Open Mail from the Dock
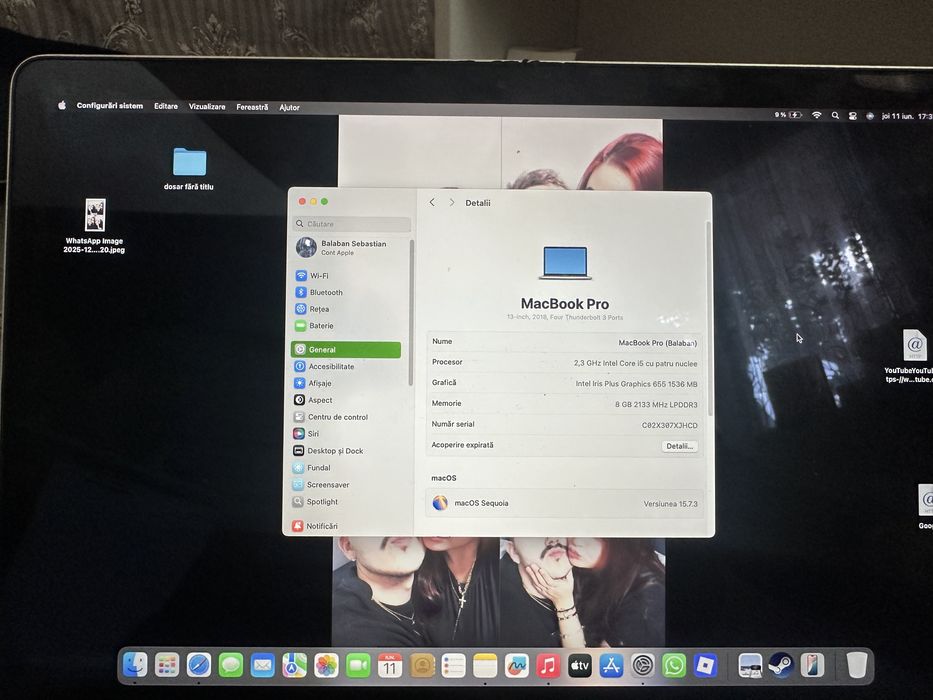 pos(262,665)
